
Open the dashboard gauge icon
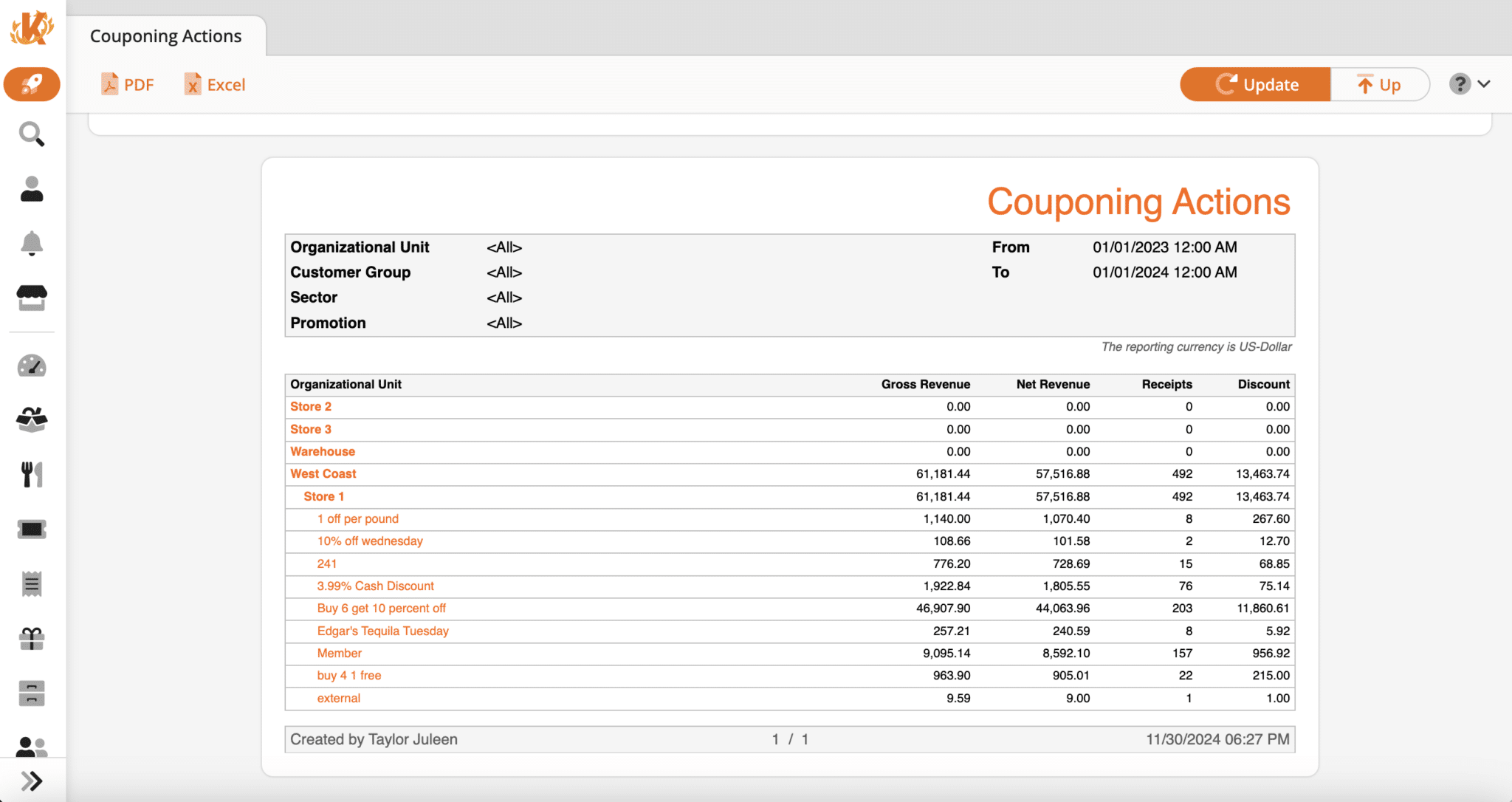coord(32,365)
